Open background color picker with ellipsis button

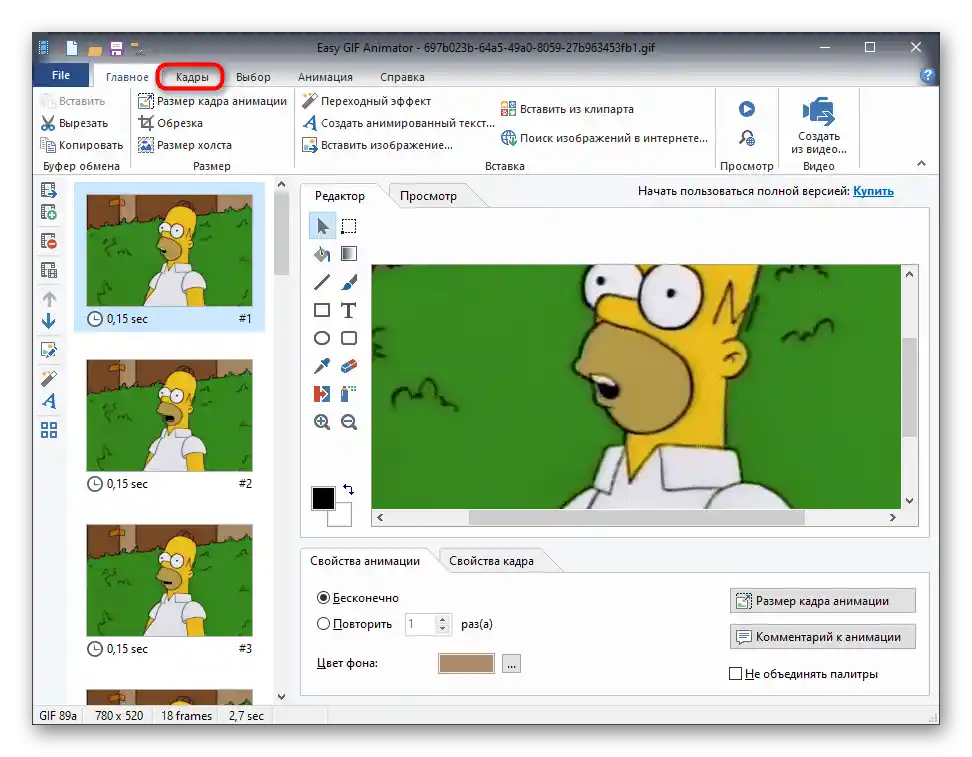pyautogui.click(x=511, y=663)
